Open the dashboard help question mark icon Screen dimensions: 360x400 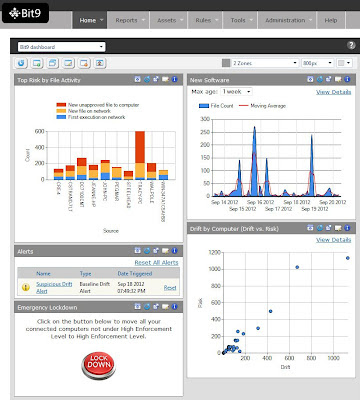351,46
